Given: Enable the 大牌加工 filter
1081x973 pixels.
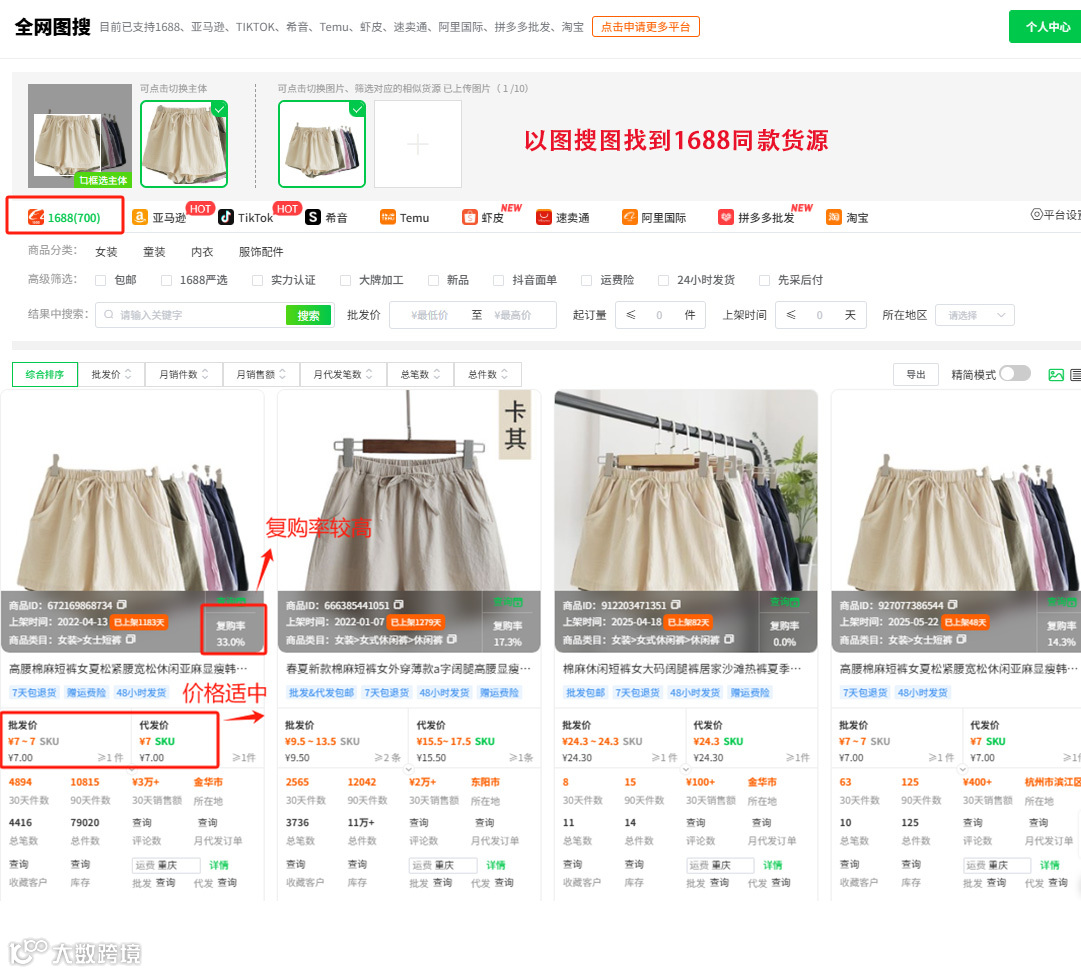Looking at the screenshot, I should [345, 280].
